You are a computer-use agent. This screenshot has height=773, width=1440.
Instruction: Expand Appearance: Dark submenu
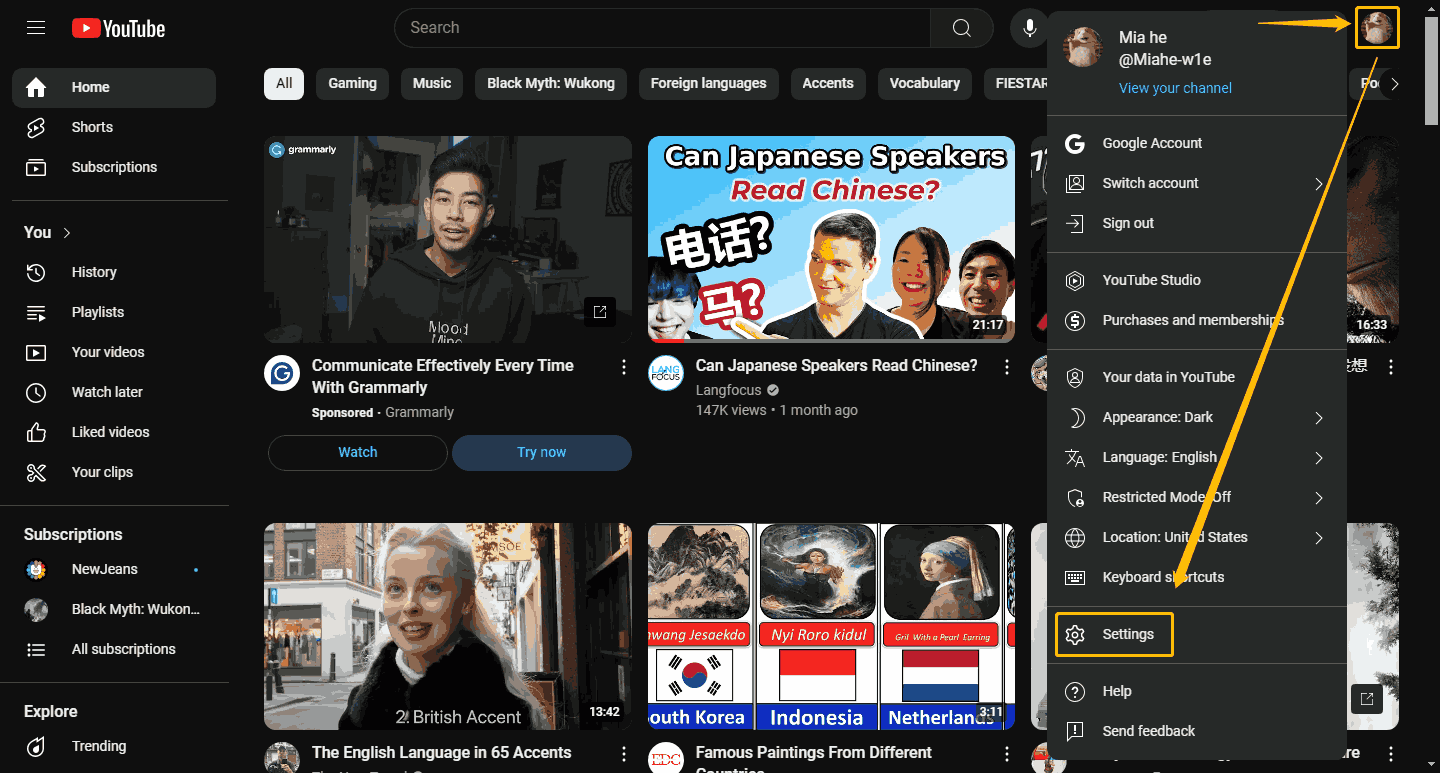click(x=1197, y=417)
